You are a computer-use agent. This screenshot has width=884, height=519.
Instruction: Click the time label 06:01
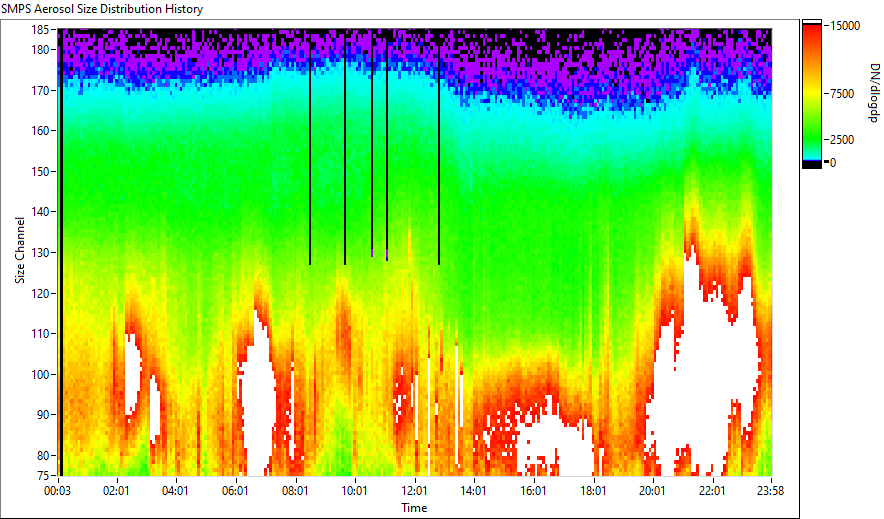point(235,491)
